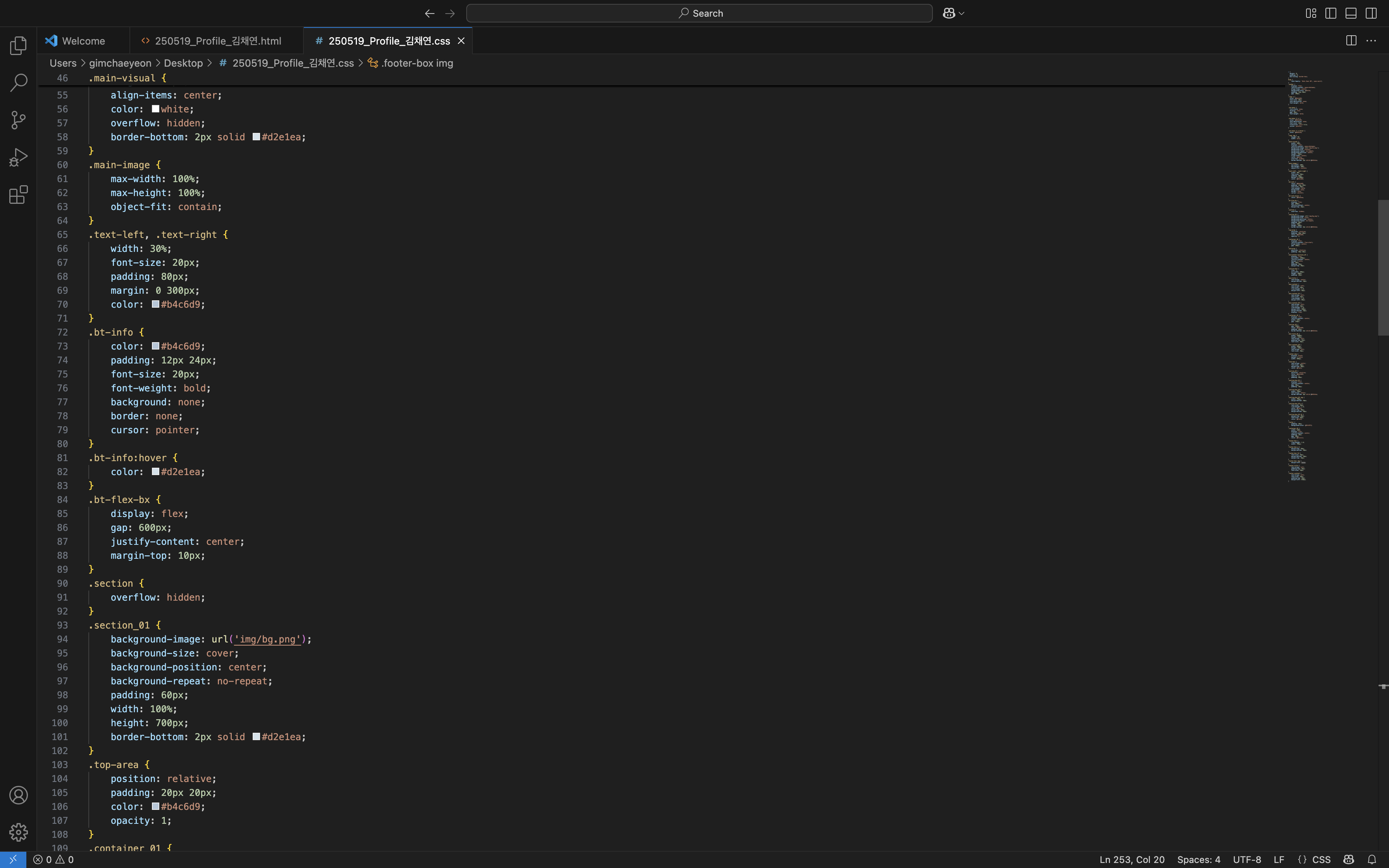Click the CSS language mode button
The image size is (1389, 868).
[1321, 859]
